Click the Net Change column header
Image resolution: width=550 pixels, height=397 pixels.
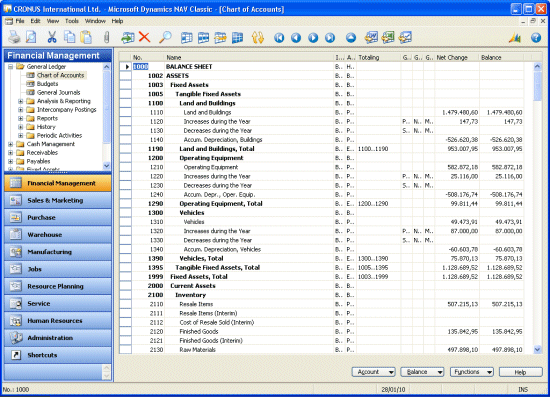coord(457,57)
